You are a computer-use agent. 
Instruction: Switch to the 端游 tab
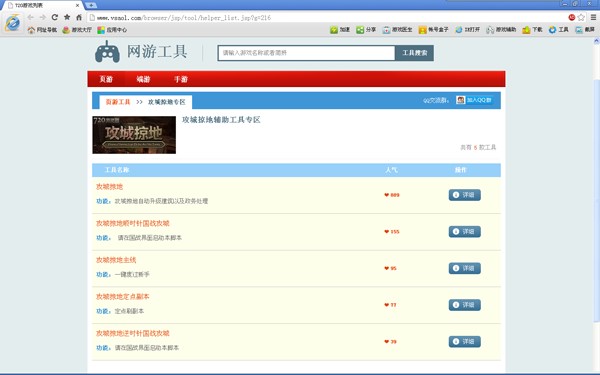[x=143, y=79]
